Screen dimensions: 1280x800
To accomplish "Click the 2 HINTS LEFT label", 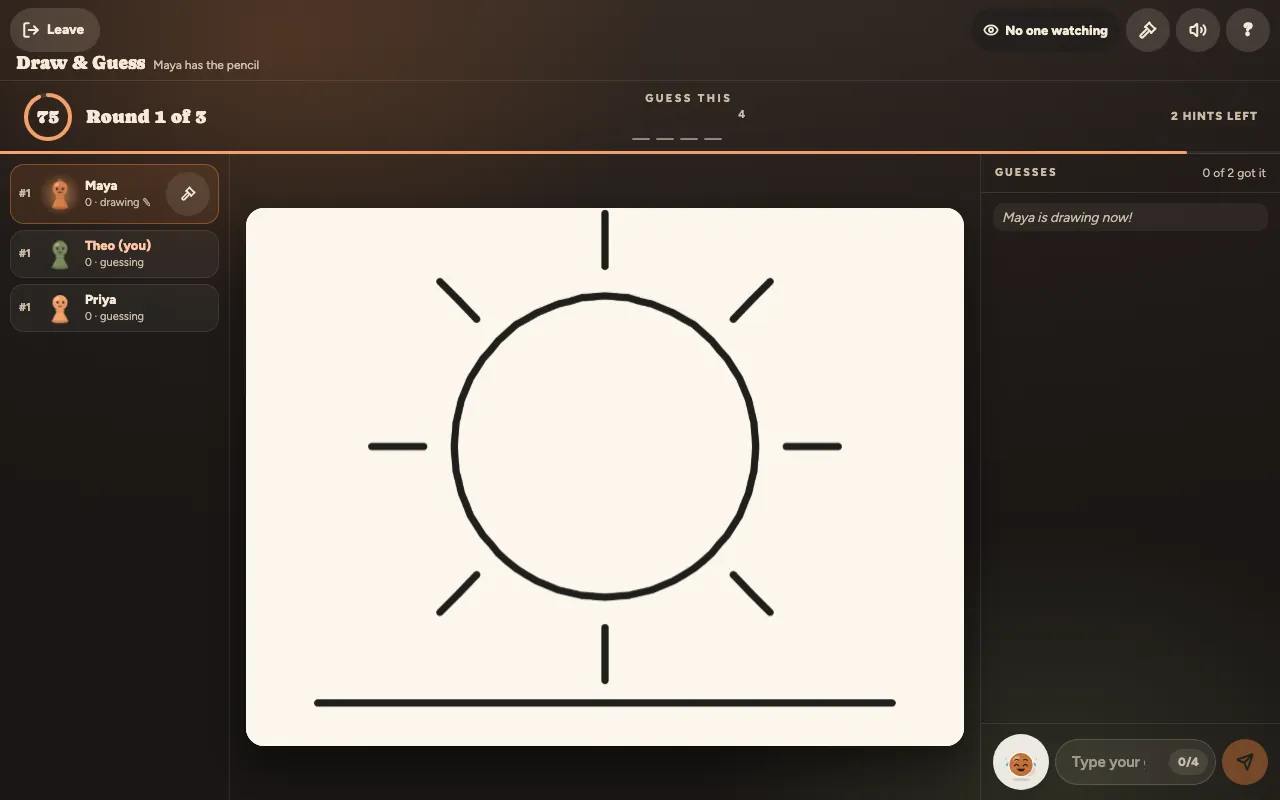I will pyautogui.click(x=1214, y=116).
